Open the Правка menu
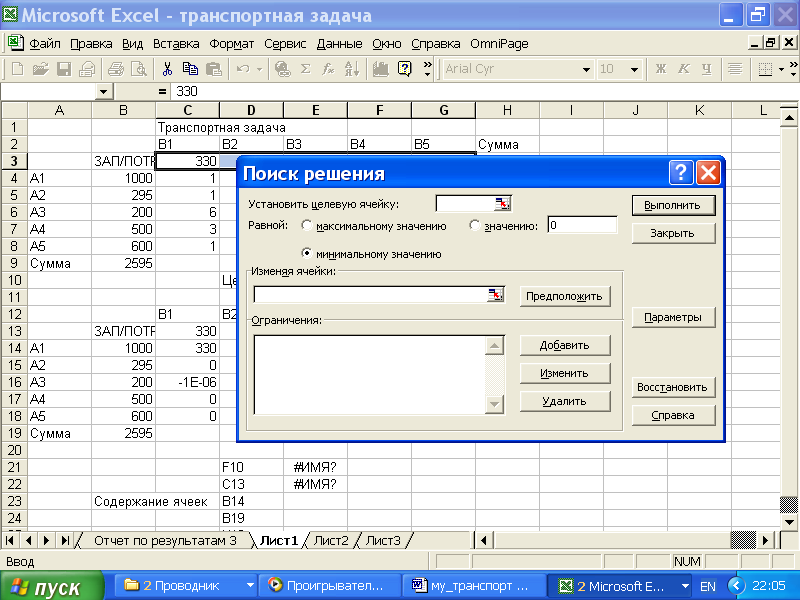This screenshot has height=600, width=800. [91, 44]
